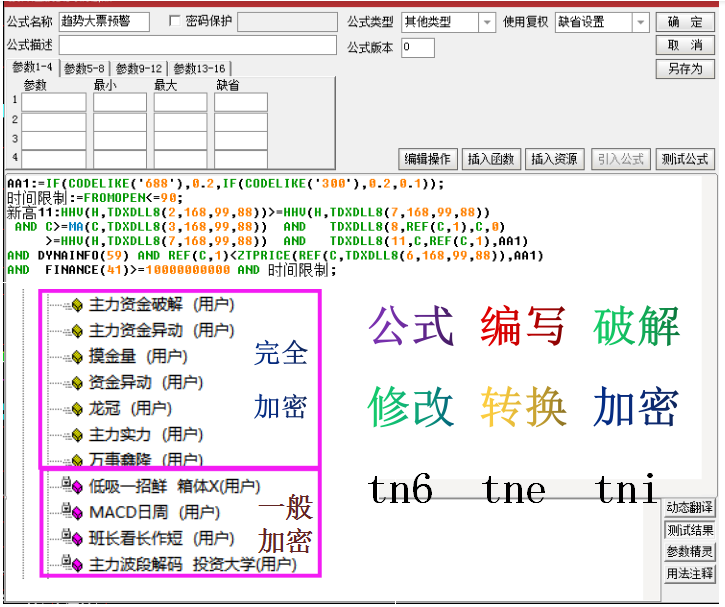Select tree item 摸金量 (用户)
Viewport: 725px width, 607px height.
[138, 357]
